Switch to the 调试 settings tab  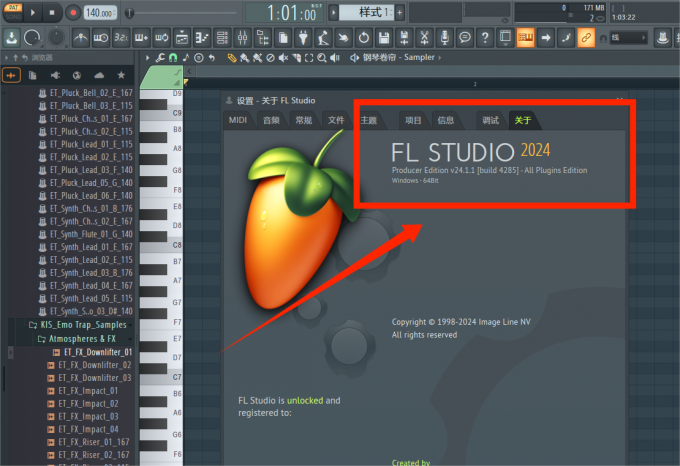pyautogui.click(x=490, y=120)
